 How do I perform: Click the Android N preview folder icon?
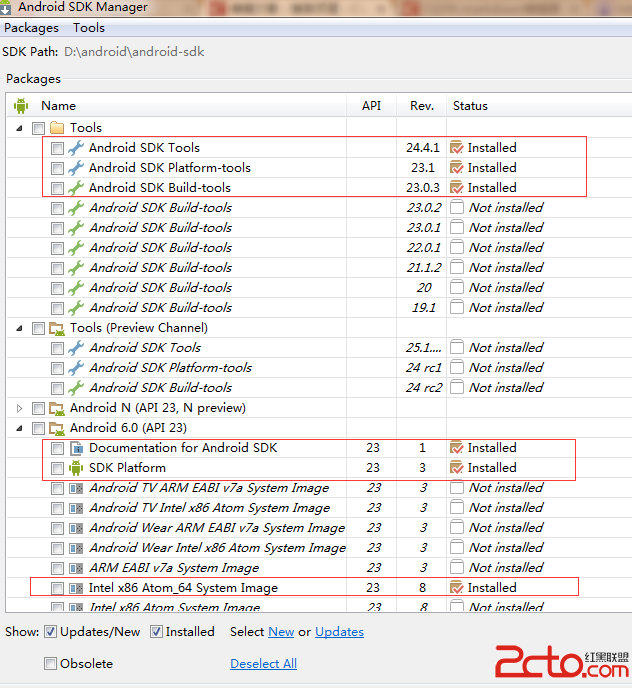point(57,408)
